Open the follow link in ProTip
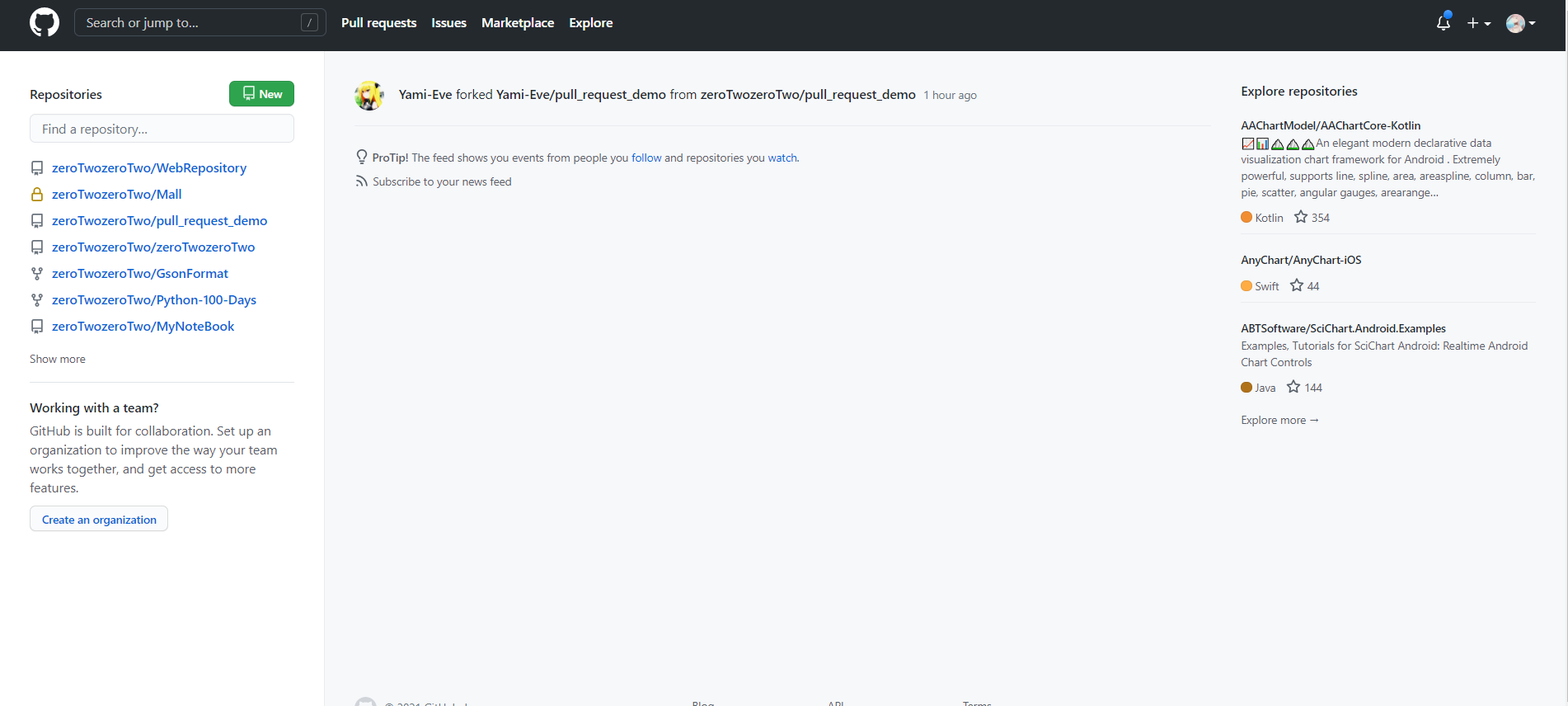Image resolution: width=1568 pixels, height=706 pixels. pos(646,158)
